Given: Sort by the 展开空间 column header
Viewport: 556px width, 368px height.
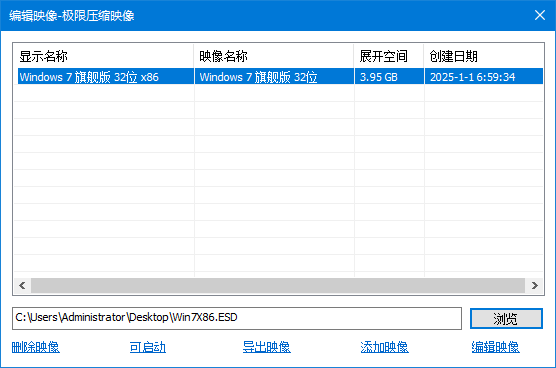Looking at the screenshot, I should [x=389, y=56].
